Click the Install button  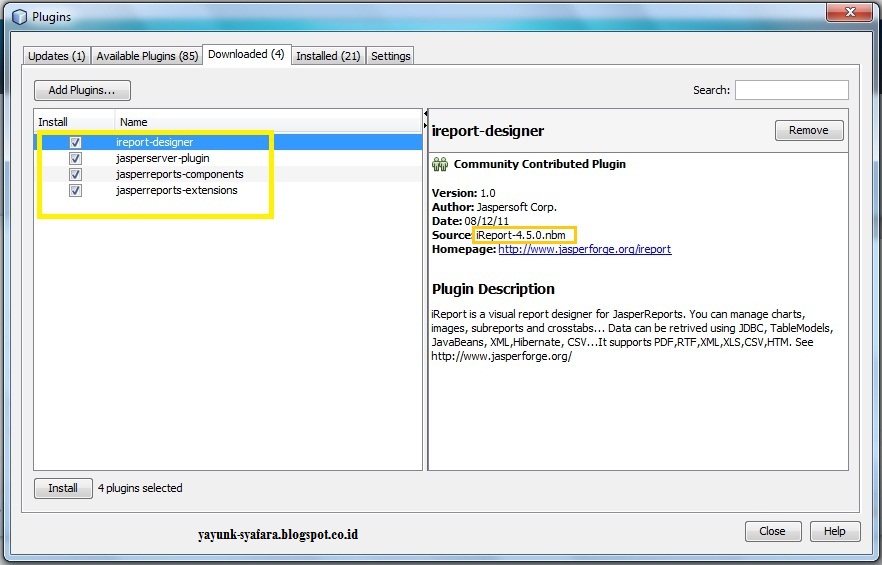(63, 488)
